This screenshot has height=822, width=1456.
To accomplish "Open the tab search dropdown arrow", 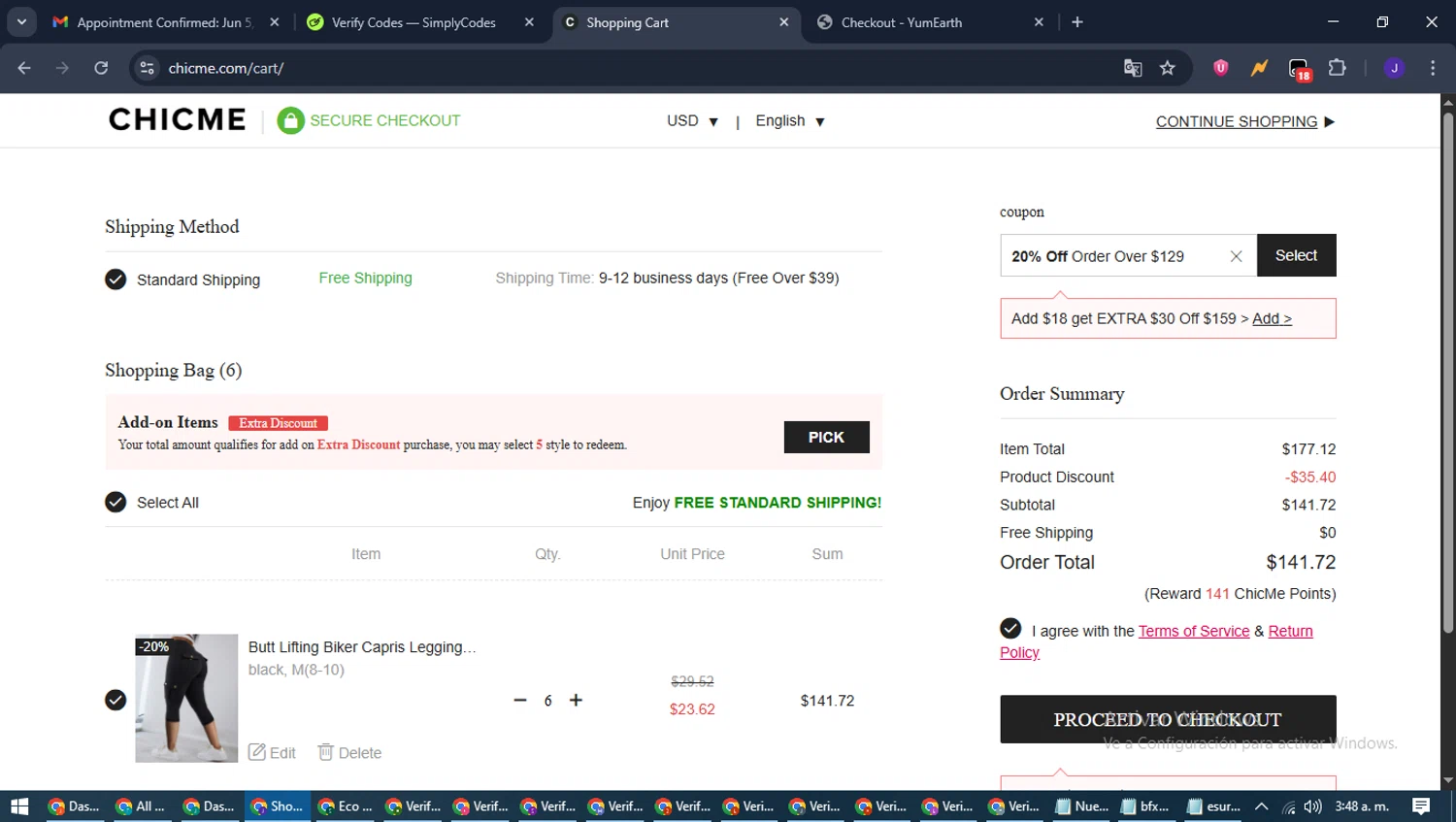I will coord(21,21).
